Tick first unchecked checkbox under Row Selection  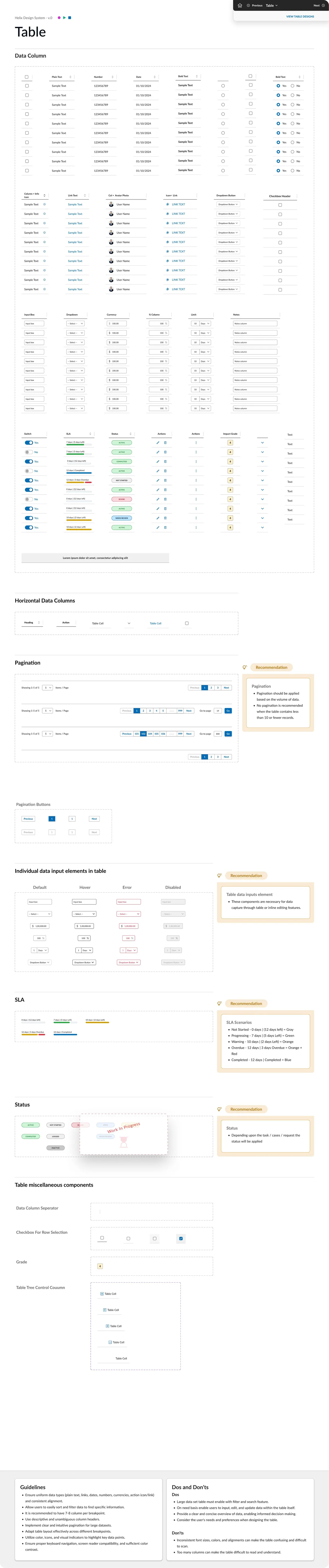coord(102,1238)
